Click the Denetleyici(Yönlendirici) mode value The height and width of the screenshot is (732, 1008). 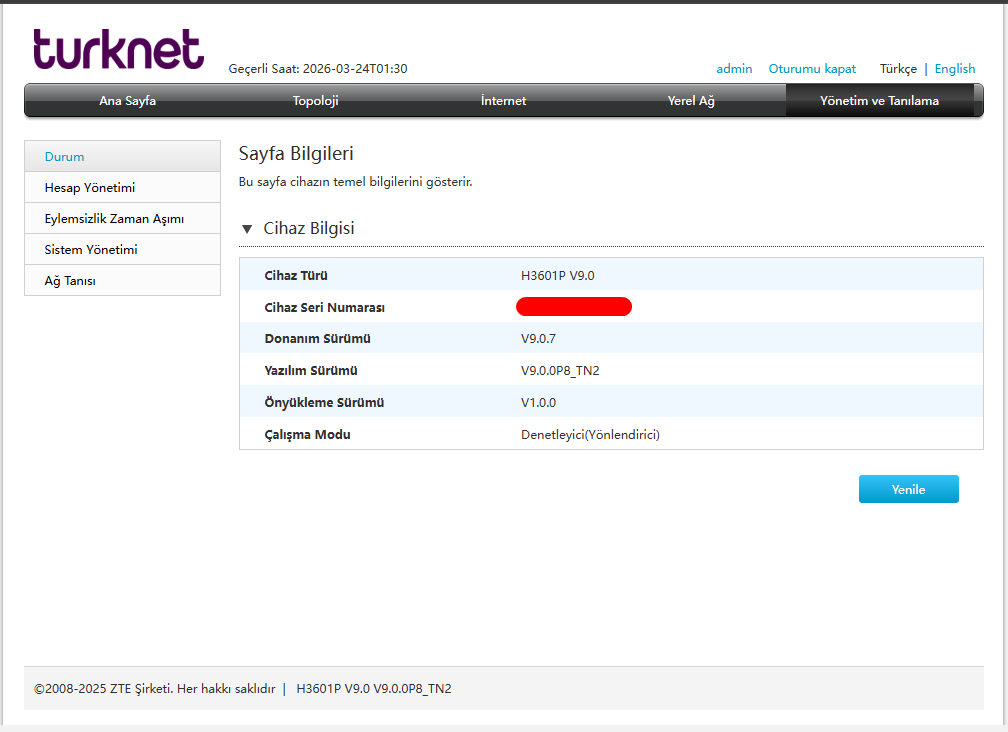[x=590, y=435]
